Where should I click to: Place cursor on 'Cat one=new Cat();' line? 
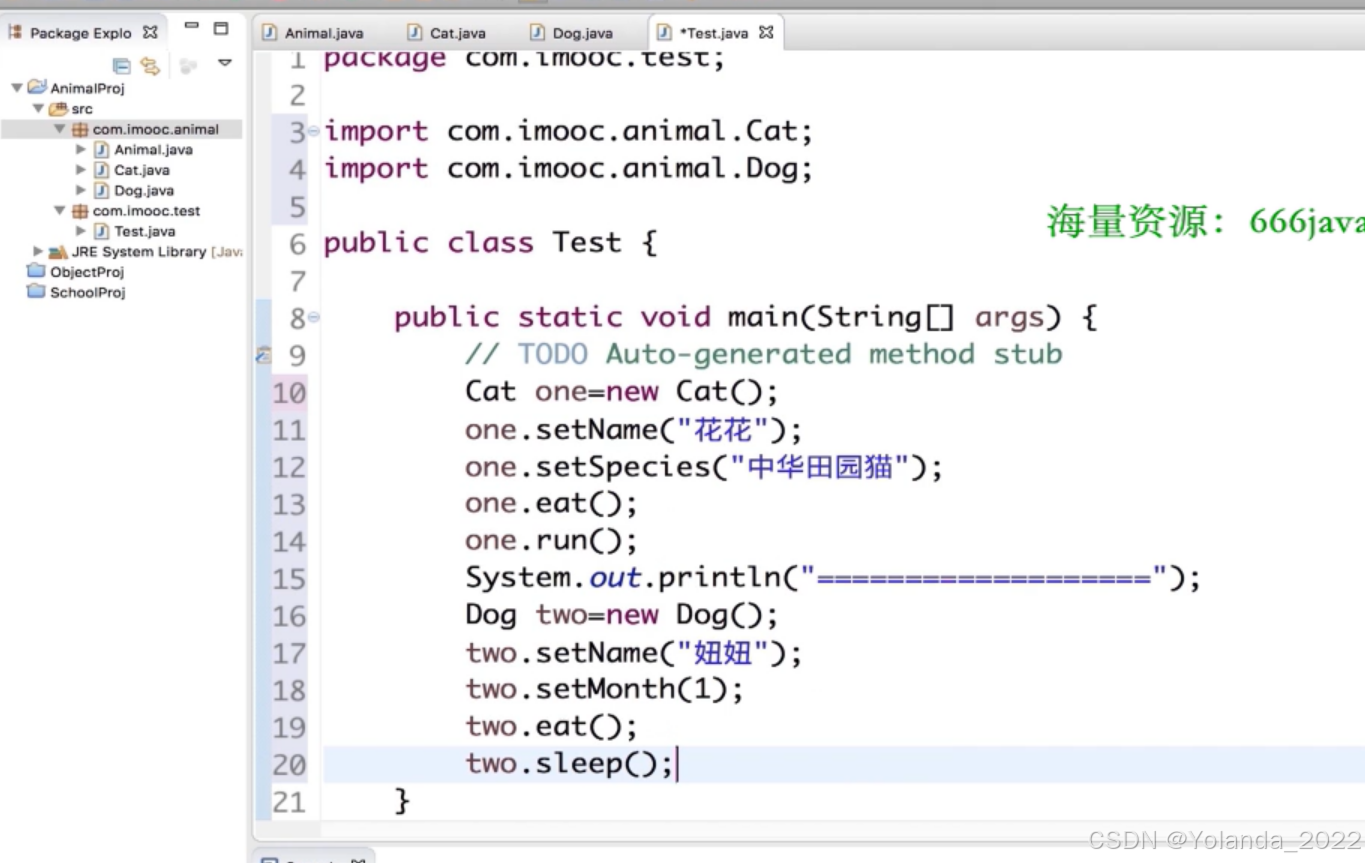point(621,392)
